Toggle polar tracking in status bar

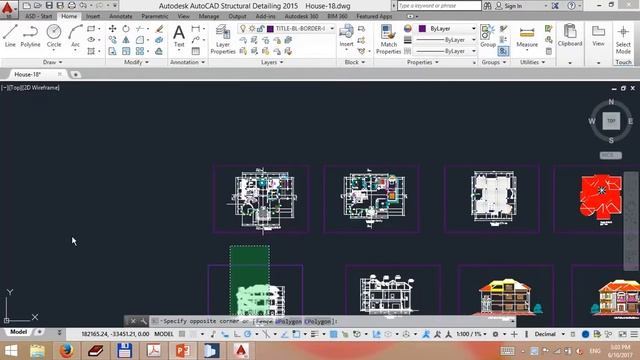(248, 334)
